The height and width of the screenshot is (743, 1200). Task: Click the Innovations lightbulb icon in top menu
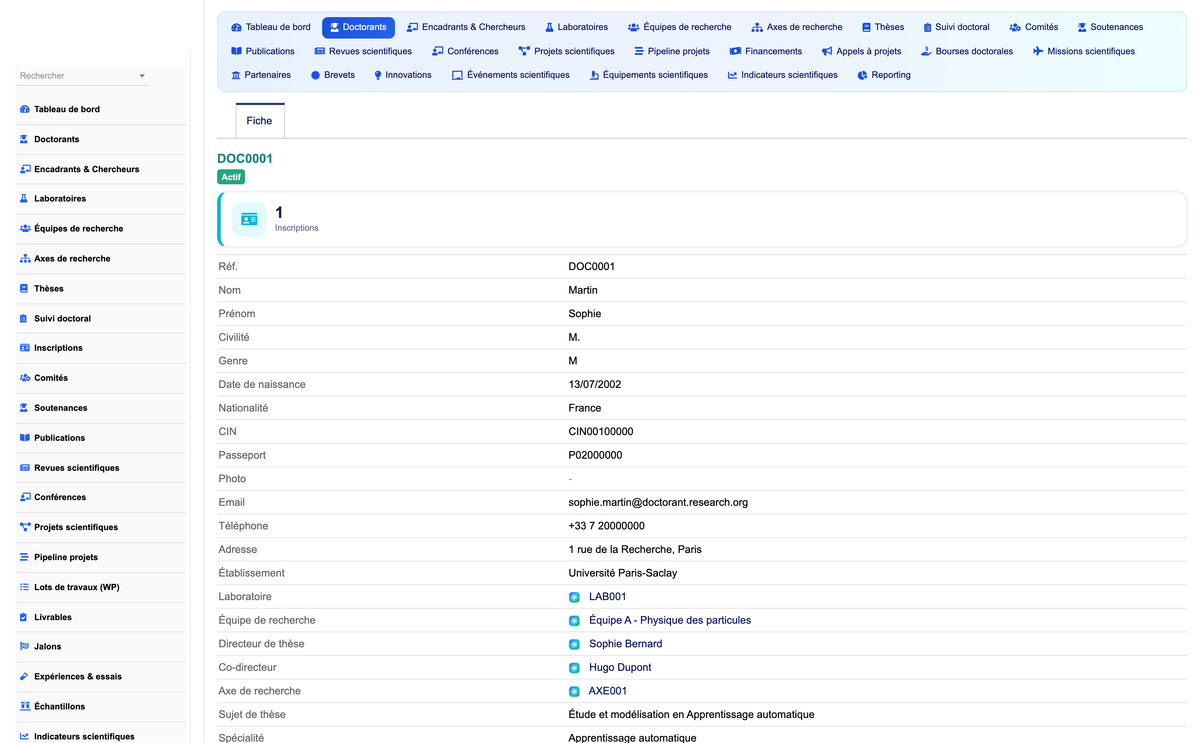click(378, 75)
